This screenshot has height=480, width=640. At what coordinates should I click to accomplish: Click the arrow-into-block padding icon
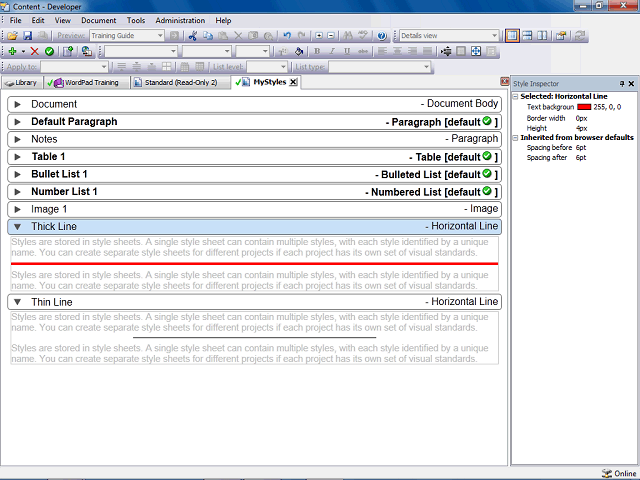point(446,51)
